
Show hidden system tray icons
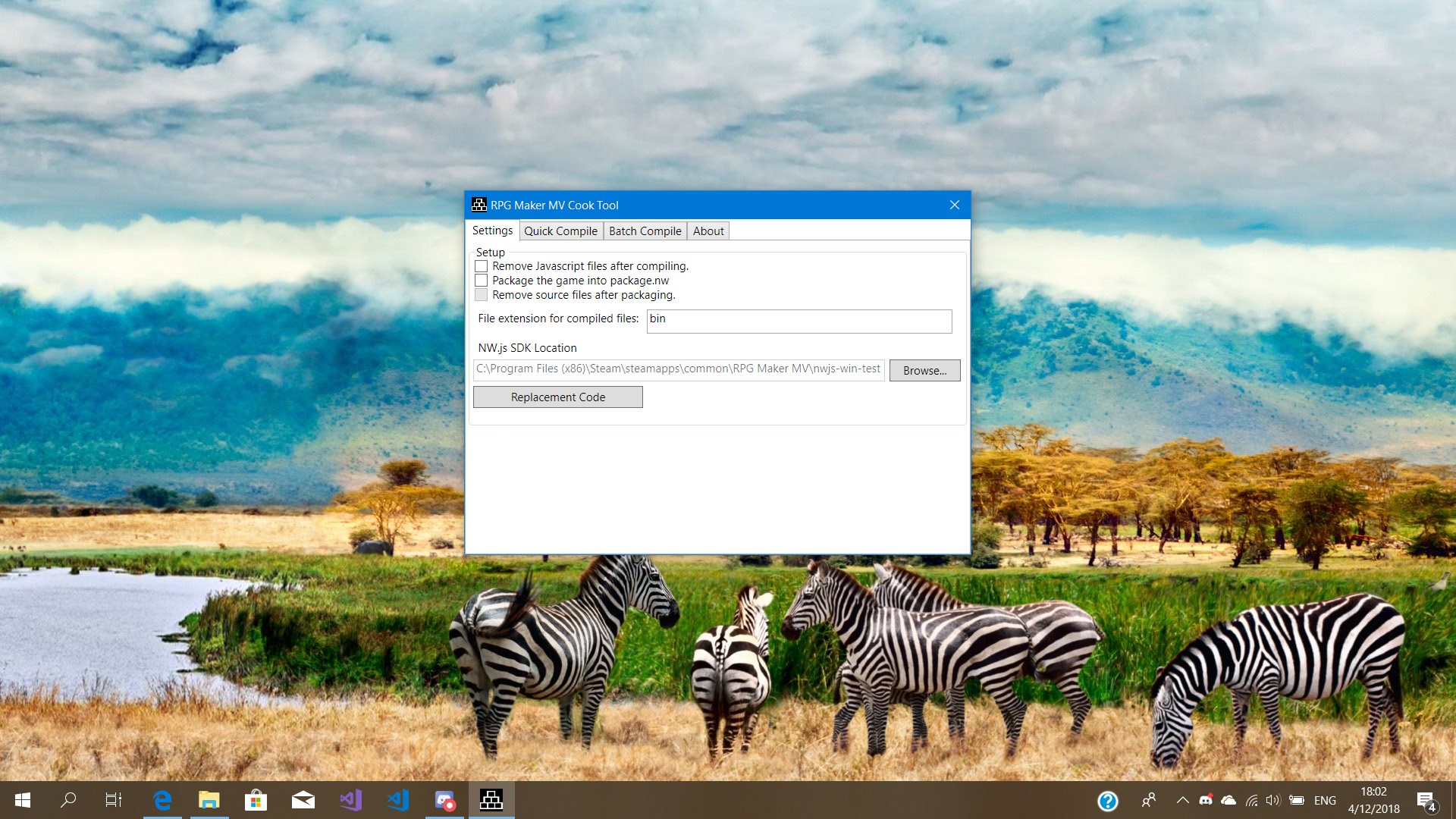pos(1182,800)
